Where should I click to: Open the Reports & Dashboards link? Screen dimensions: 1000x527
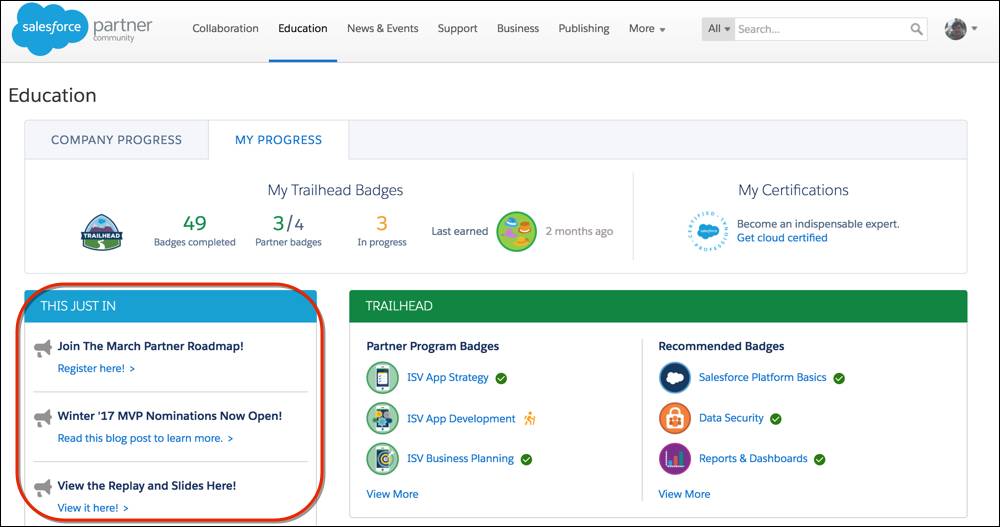coord(753,459)
